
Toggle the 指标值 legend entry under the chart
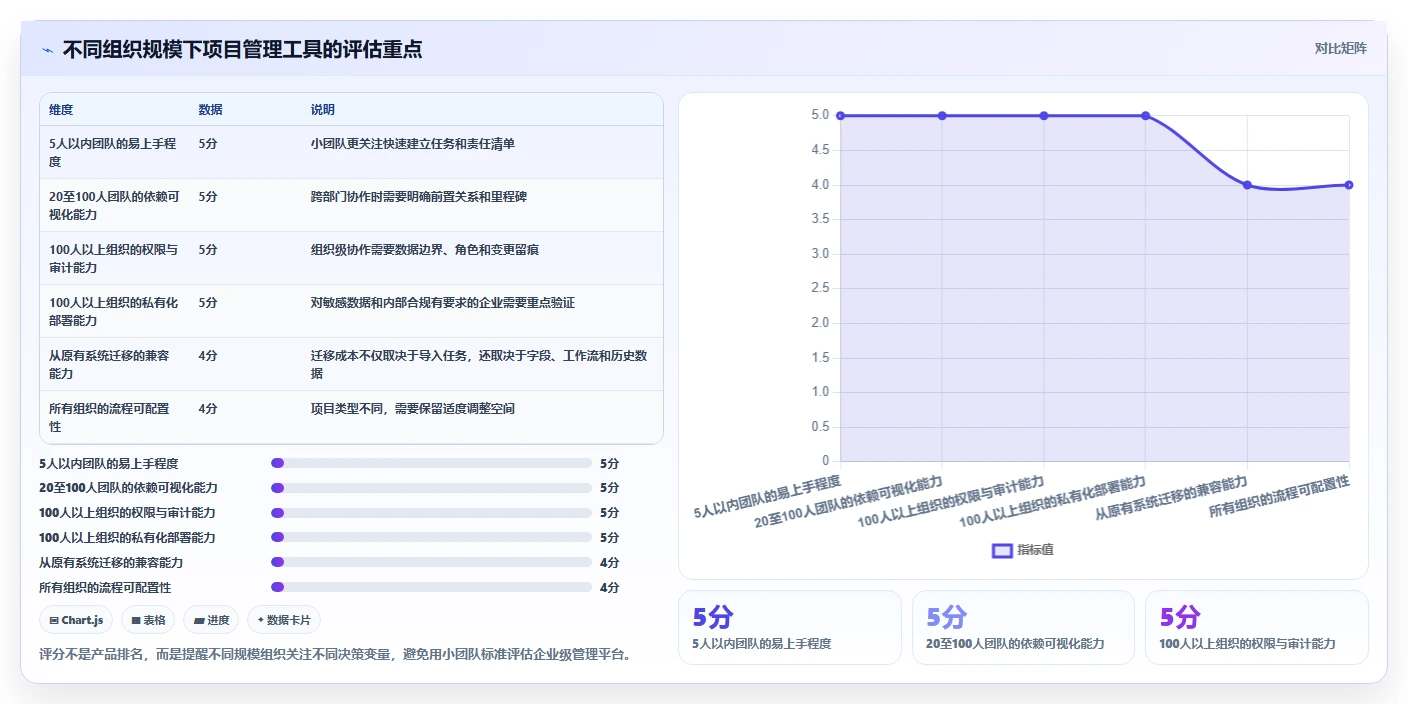1022,550
